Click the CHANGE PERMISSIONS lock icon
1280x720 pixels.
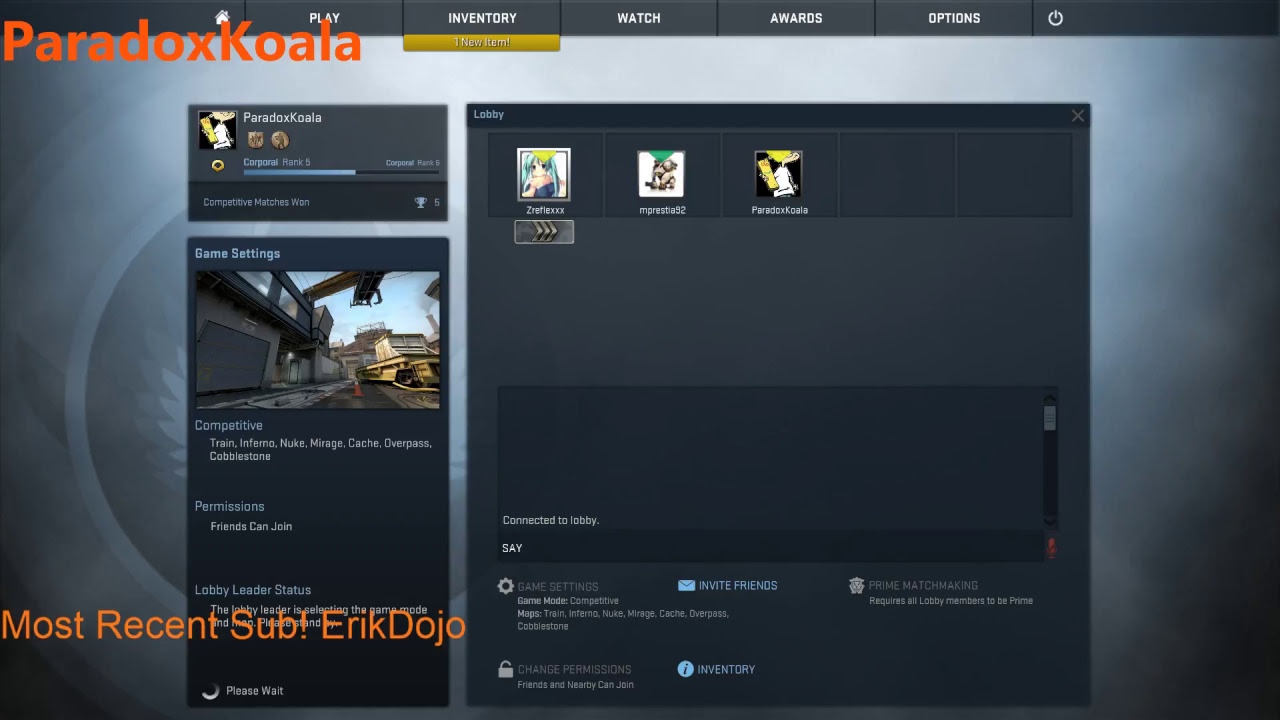[x=506, y=669]
